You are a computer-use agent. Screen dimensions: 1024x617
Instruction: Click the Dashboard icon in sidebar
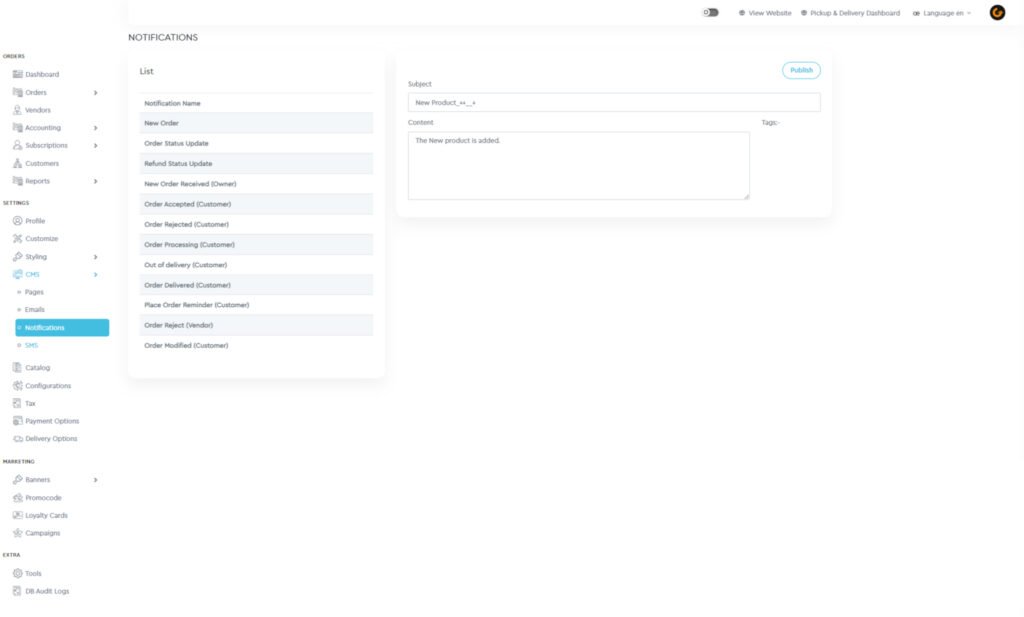[17, 74]
